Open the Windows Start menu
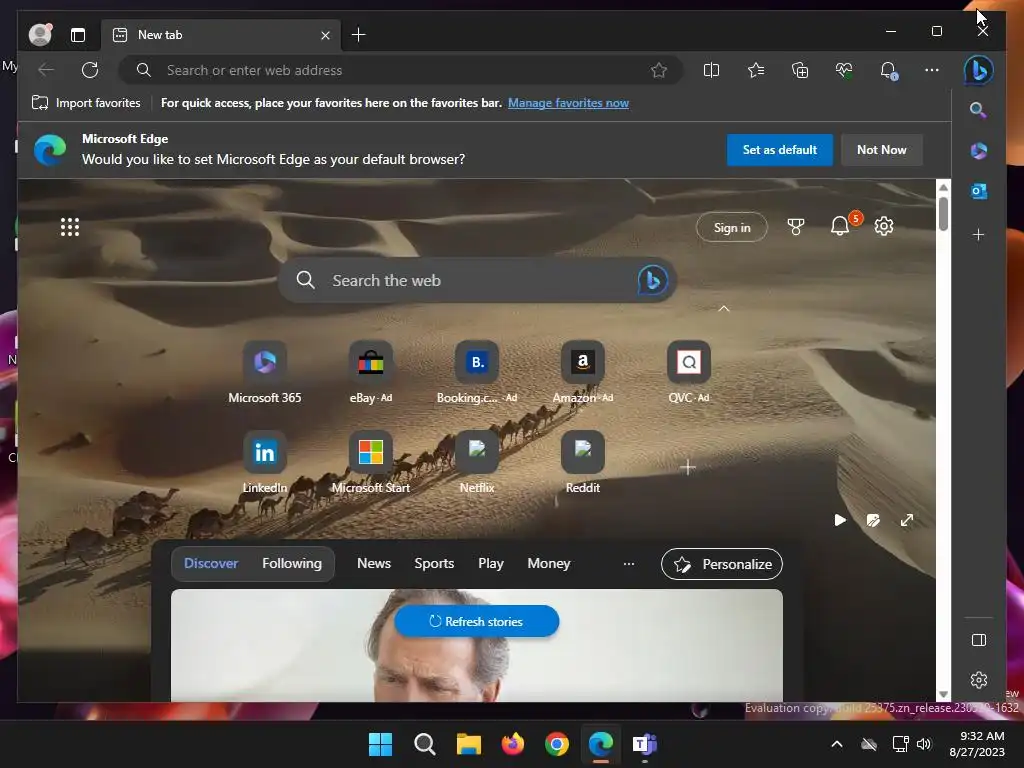The height and width of the screenshot is (768, 1024). 380,743
